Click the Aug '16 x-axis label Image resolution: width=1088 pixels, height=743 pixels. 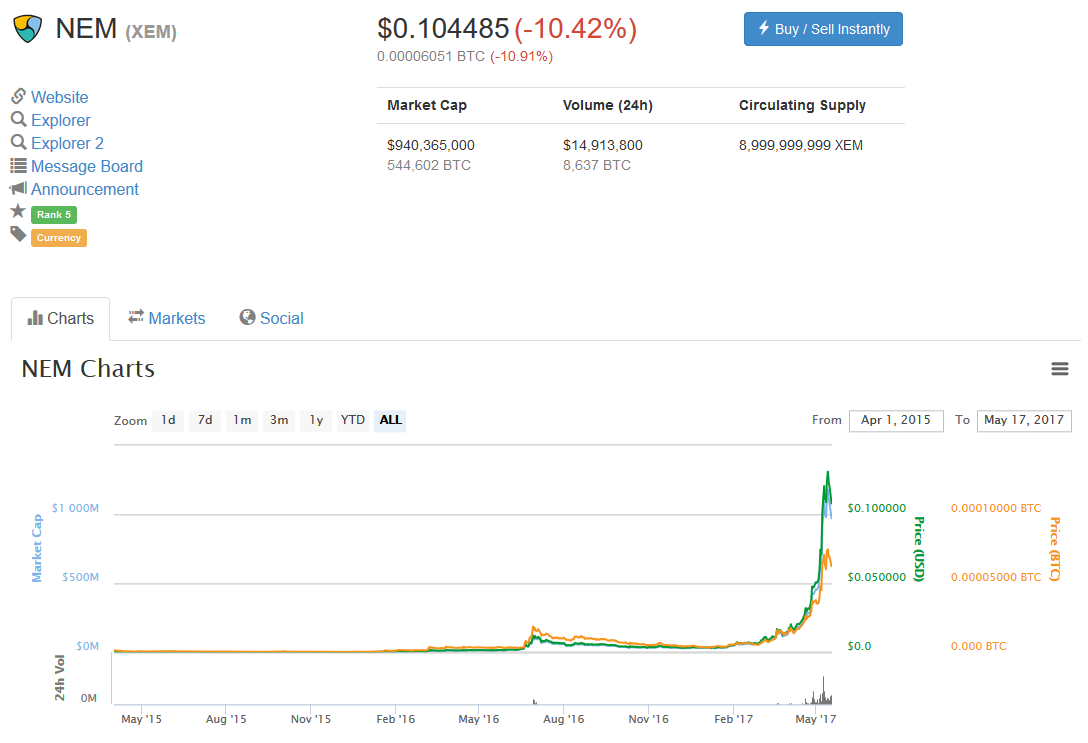[x=563, y=719]
